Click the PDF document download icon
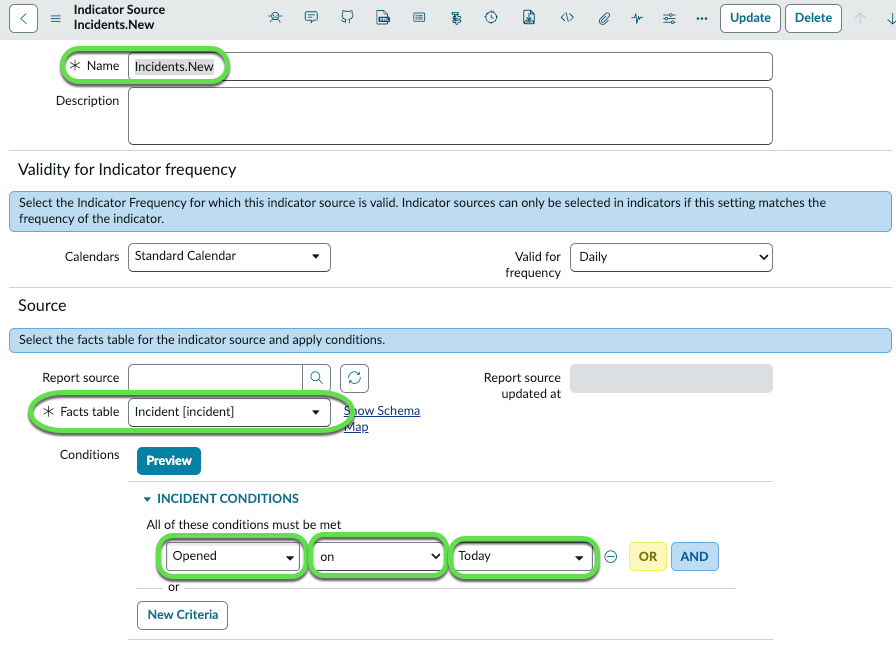 point(529,18)
